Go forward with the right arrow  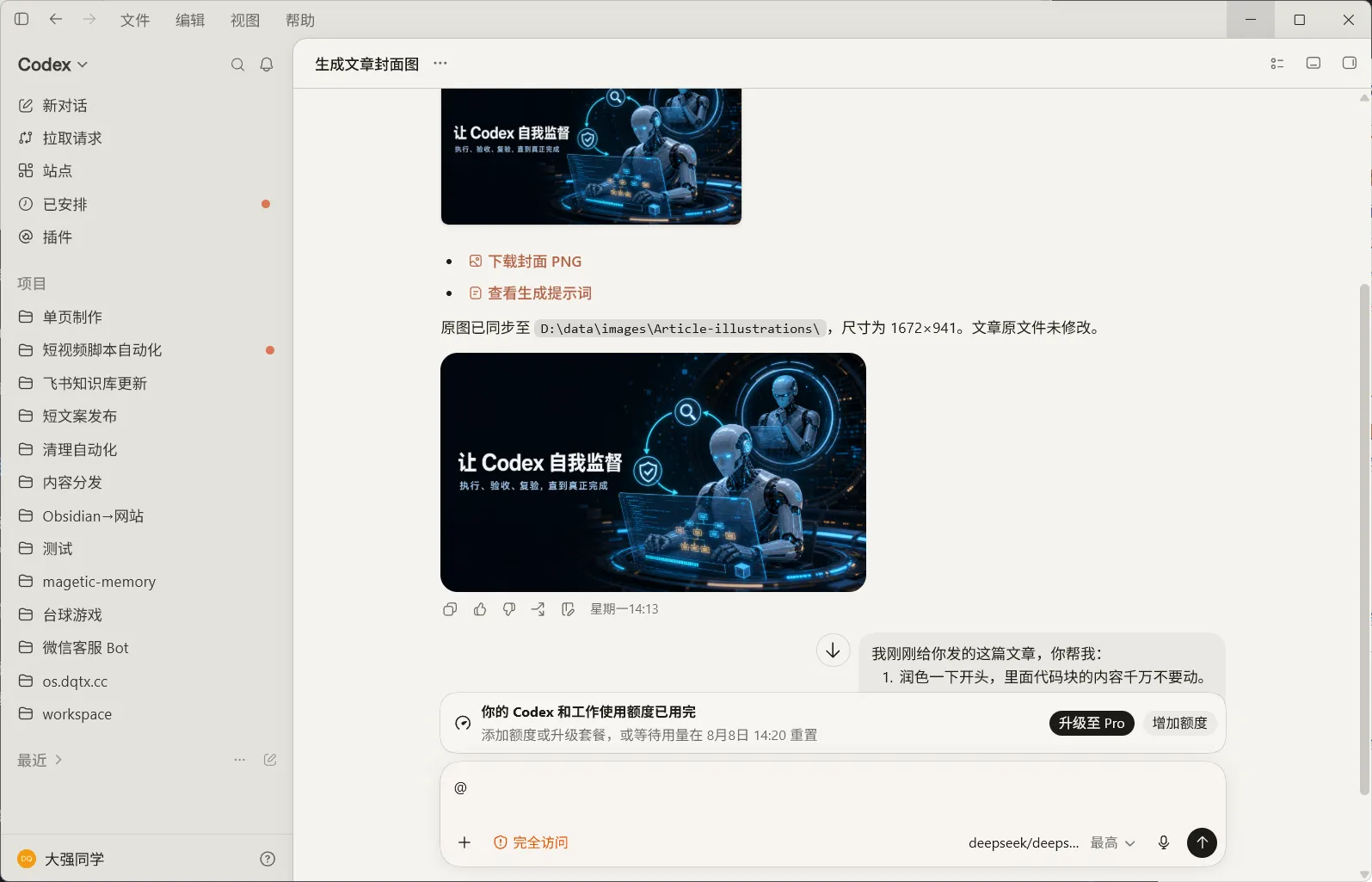pos(89,19)
